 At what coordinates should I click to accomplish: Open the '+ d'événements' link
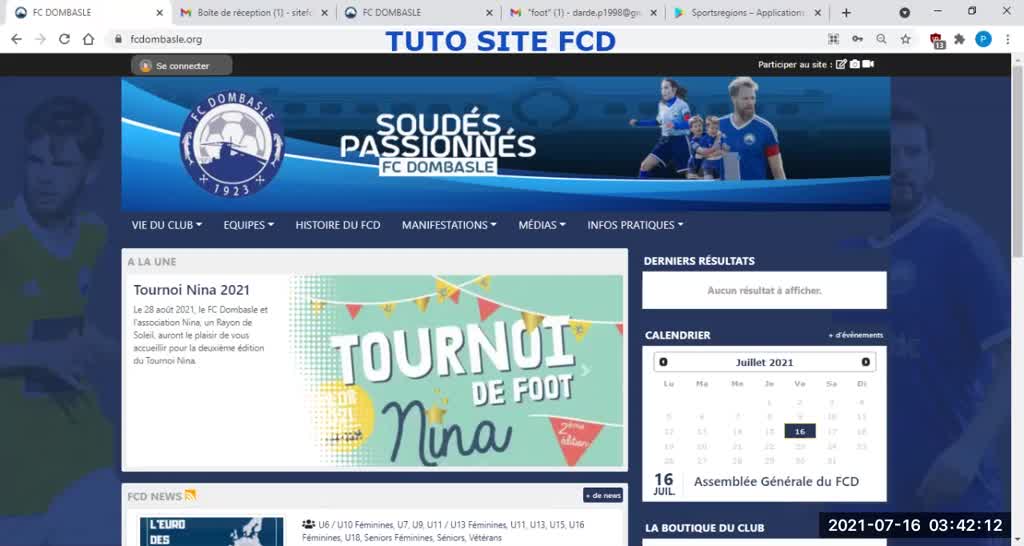[x=856, y=335]
